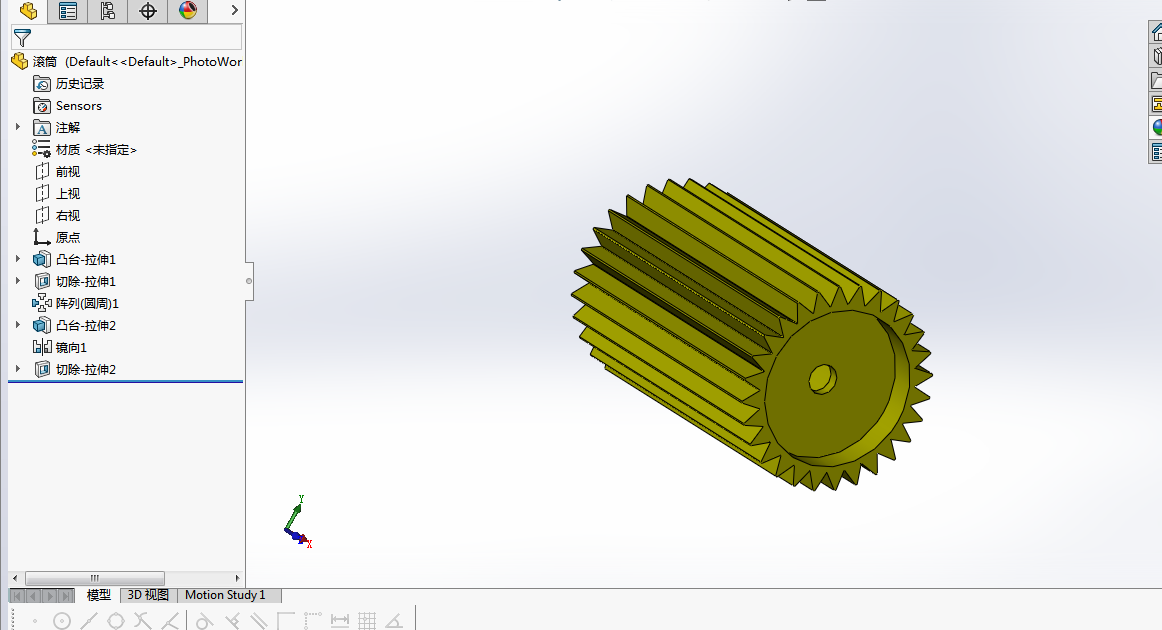The width and height of the screenshot is (1162, 630).
Task: Click the Tangent snap icon
Action: pyautogui.click(x=205, y=621)
